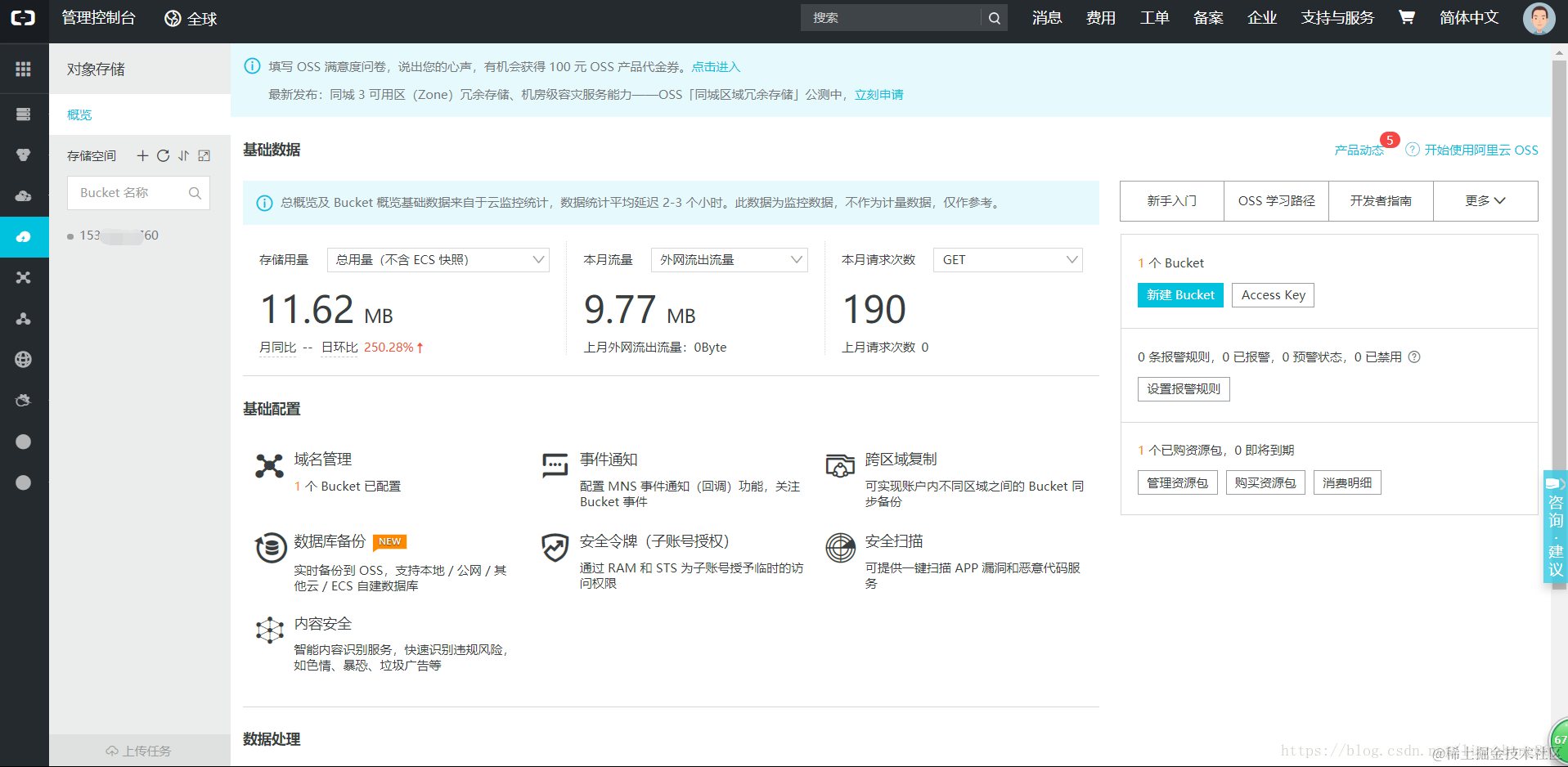Open the 新手入门 guide tab
This screenshot has height=767, width=1568.
tap(1172, 201)
